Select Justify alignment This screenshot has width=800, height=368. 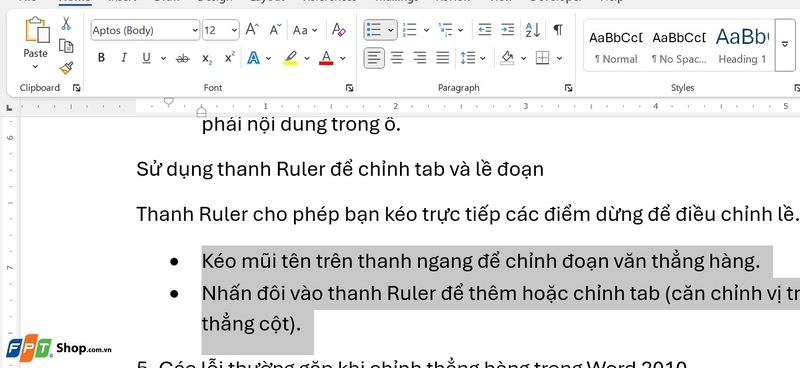(443, 58)
